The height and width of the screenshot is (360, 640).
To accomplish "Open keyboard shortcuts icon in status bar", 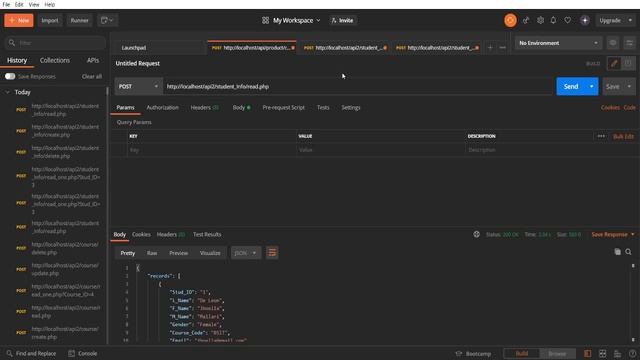I will point(618,353).
